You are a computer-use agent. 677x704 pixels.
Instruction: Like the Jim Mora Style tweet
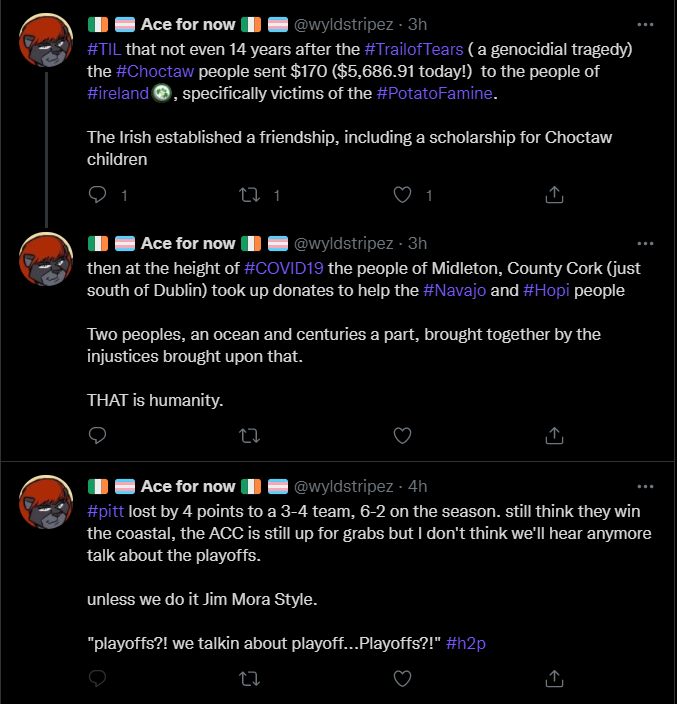coord(402,678)
